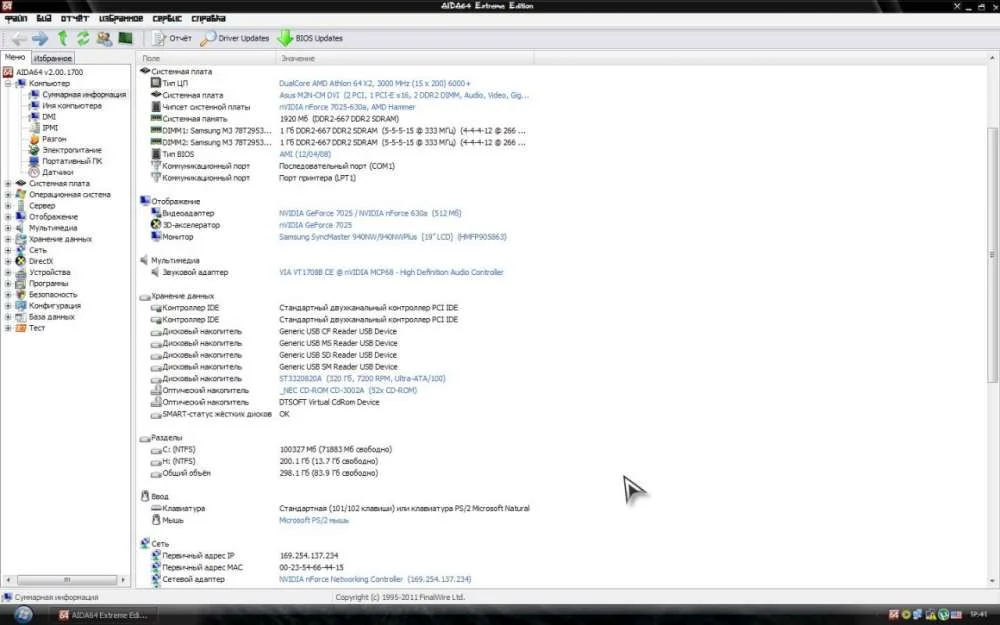Open the AMI (12/04/08) BIOS link
This screenshot has height=625, width=1000.
point(305,154)
